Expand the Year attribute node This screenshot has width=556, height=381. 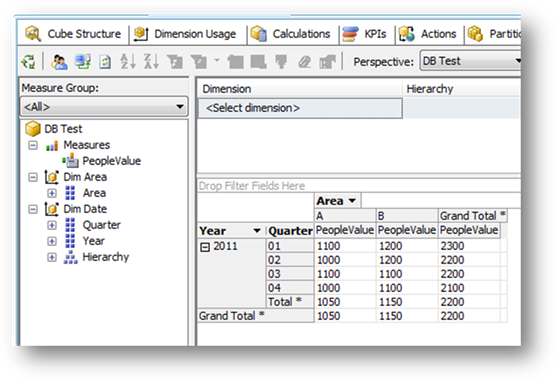tap(52, 241)
